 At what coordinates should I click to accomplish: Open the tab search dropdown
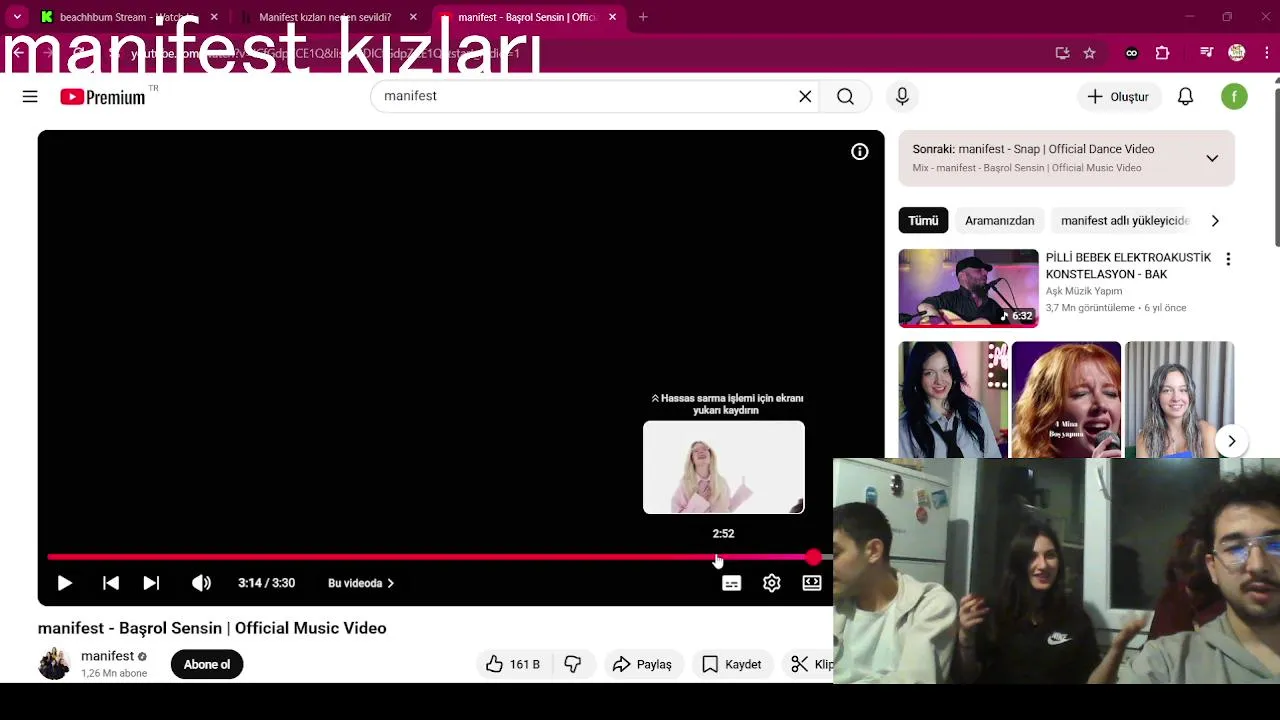(17, 17)
